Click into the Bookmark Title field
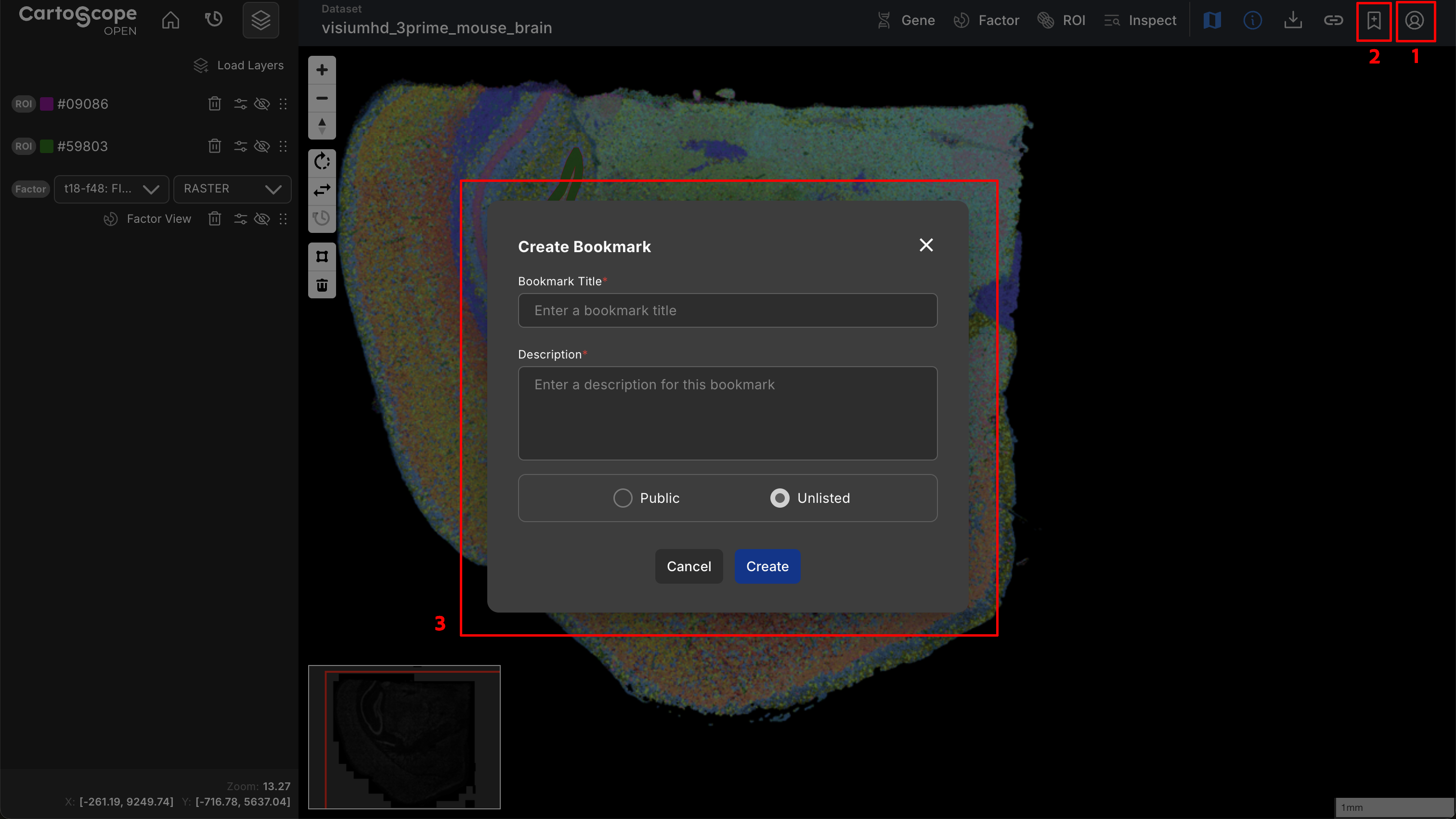 [x=728, y=310]
